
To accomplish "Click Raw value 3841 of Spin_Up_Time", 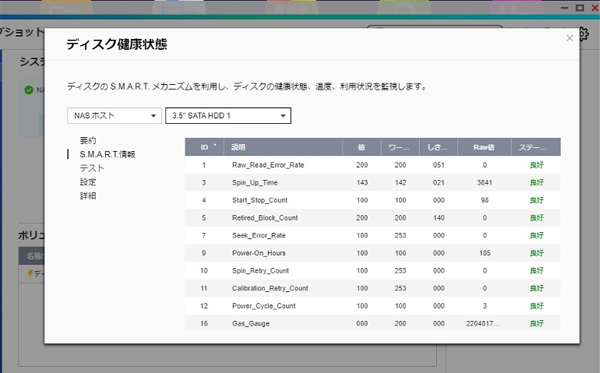I will click(x=484, y=182).
